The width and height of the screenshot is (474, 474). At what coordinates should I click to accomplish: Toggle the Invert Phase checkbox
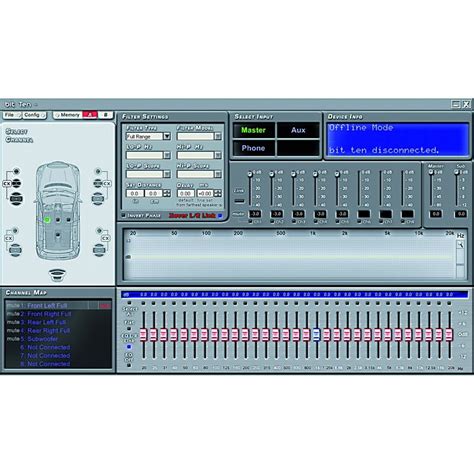coord(123,216)
